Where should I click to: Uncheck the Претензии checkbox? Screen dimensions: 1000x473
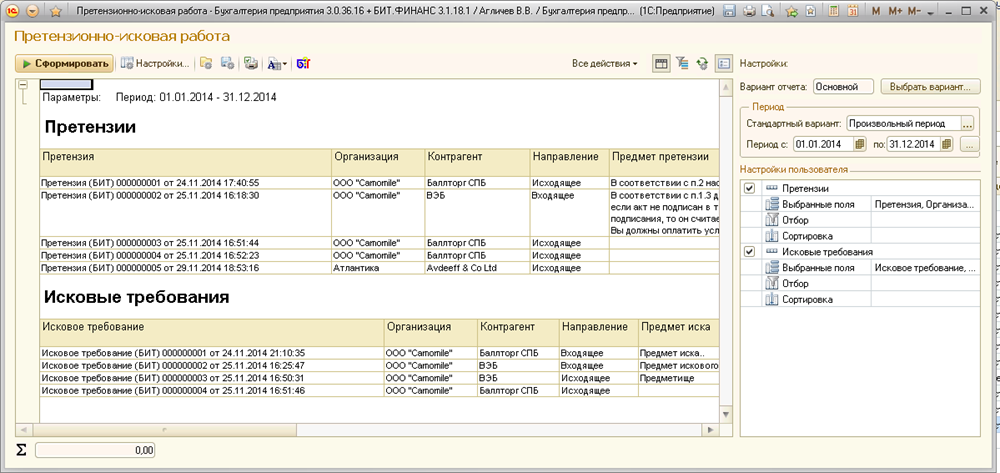[749, 188]
